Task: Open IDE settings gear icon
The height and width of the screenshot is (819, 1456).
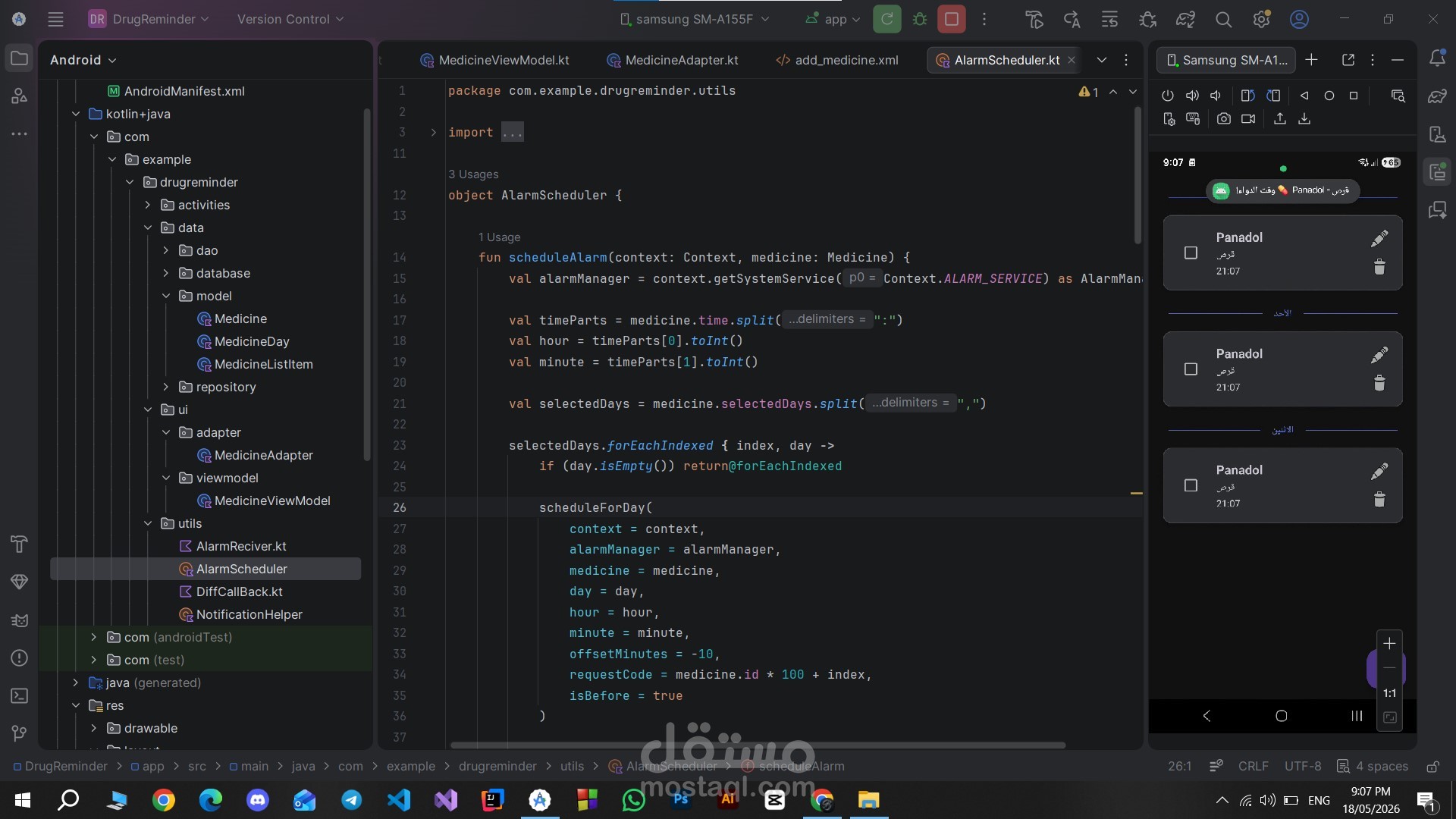Action: 1261,19
